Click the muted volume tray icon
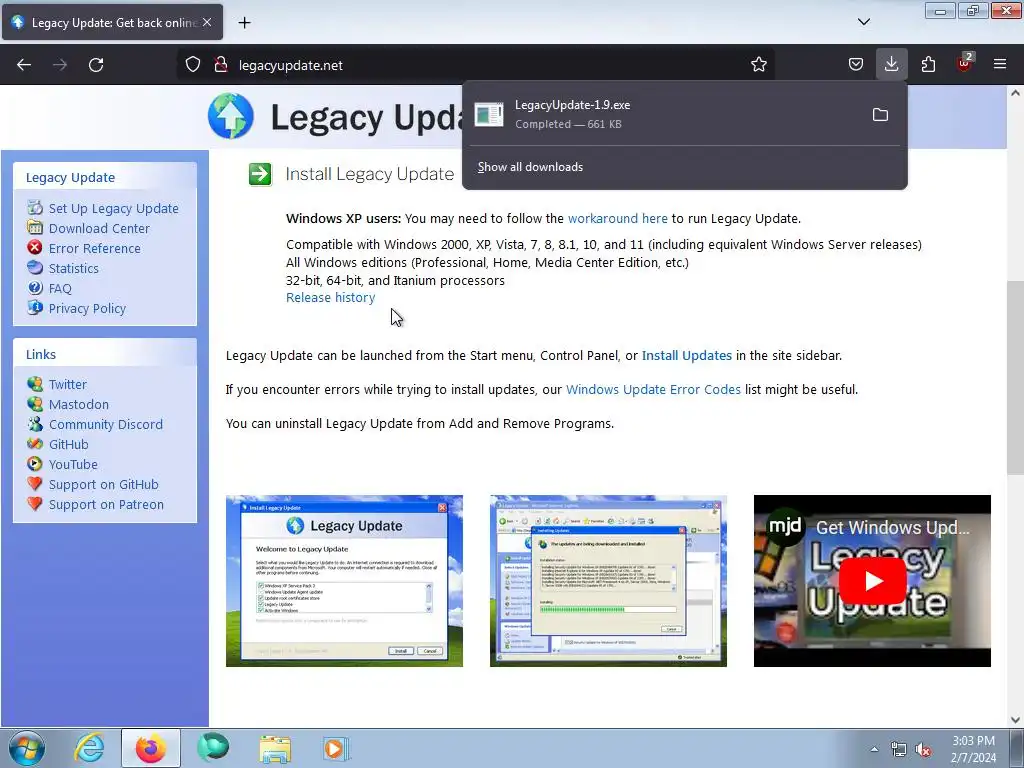1024x768 pixels. (x=923, y=750)
